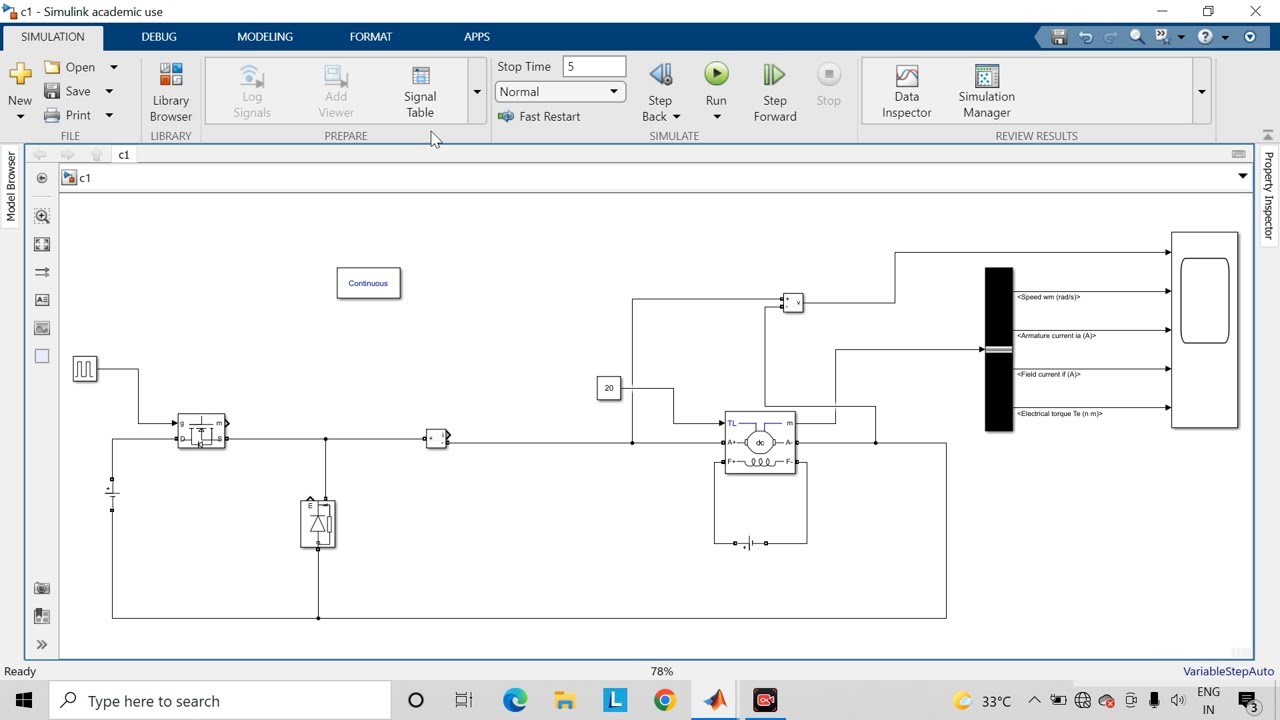Expand the Print dropdown arrow
The image size is (1280, 720).
click(x=109, y=115)
